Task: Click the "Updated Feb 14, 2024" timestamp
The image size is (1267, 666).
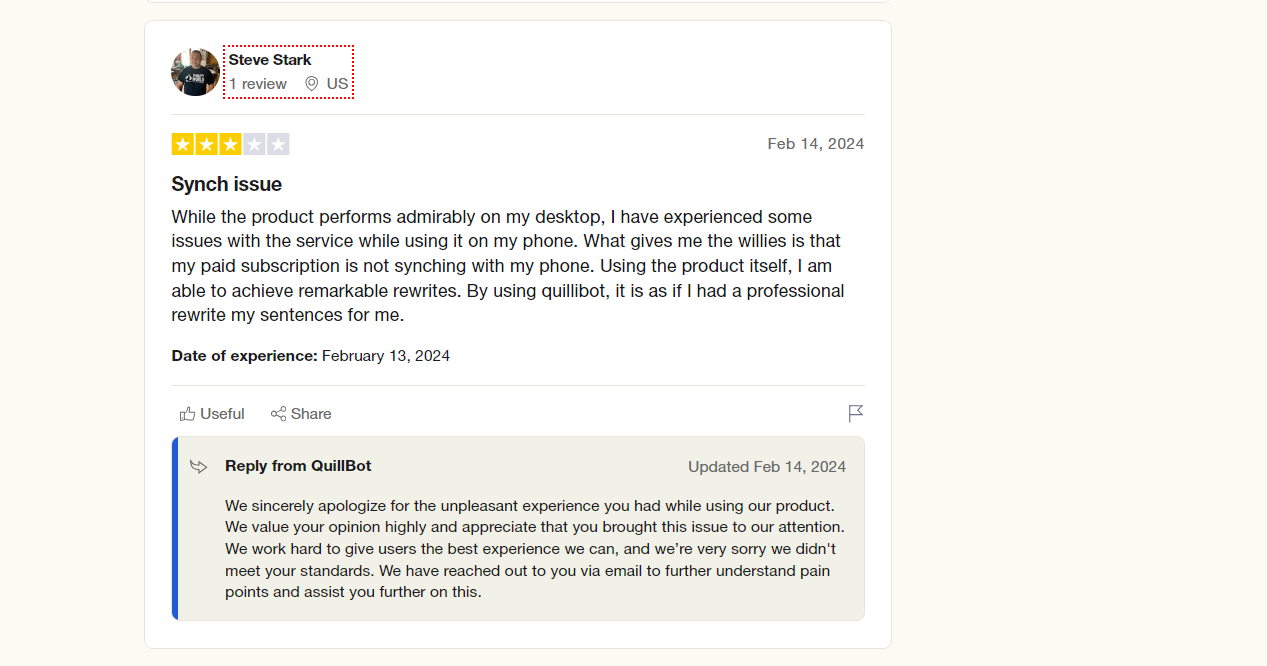Action: [x=766, y=467]
